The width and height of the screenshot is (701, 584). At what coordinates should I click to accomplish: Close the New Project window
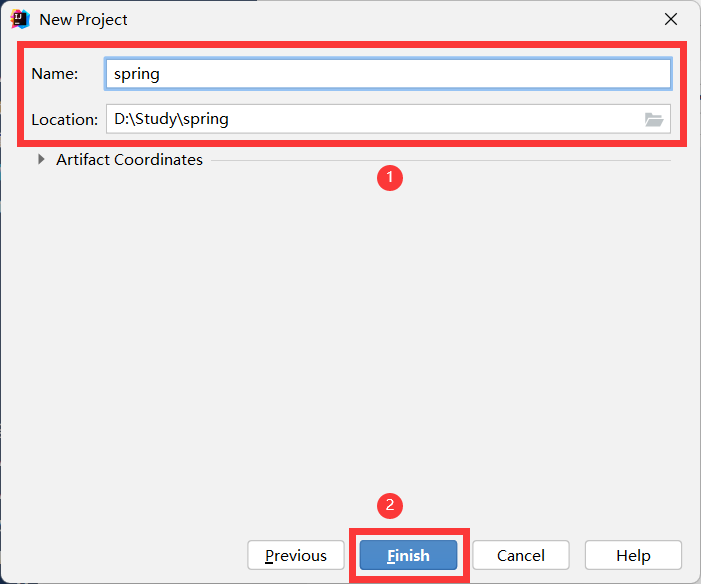tap(671, 19)
